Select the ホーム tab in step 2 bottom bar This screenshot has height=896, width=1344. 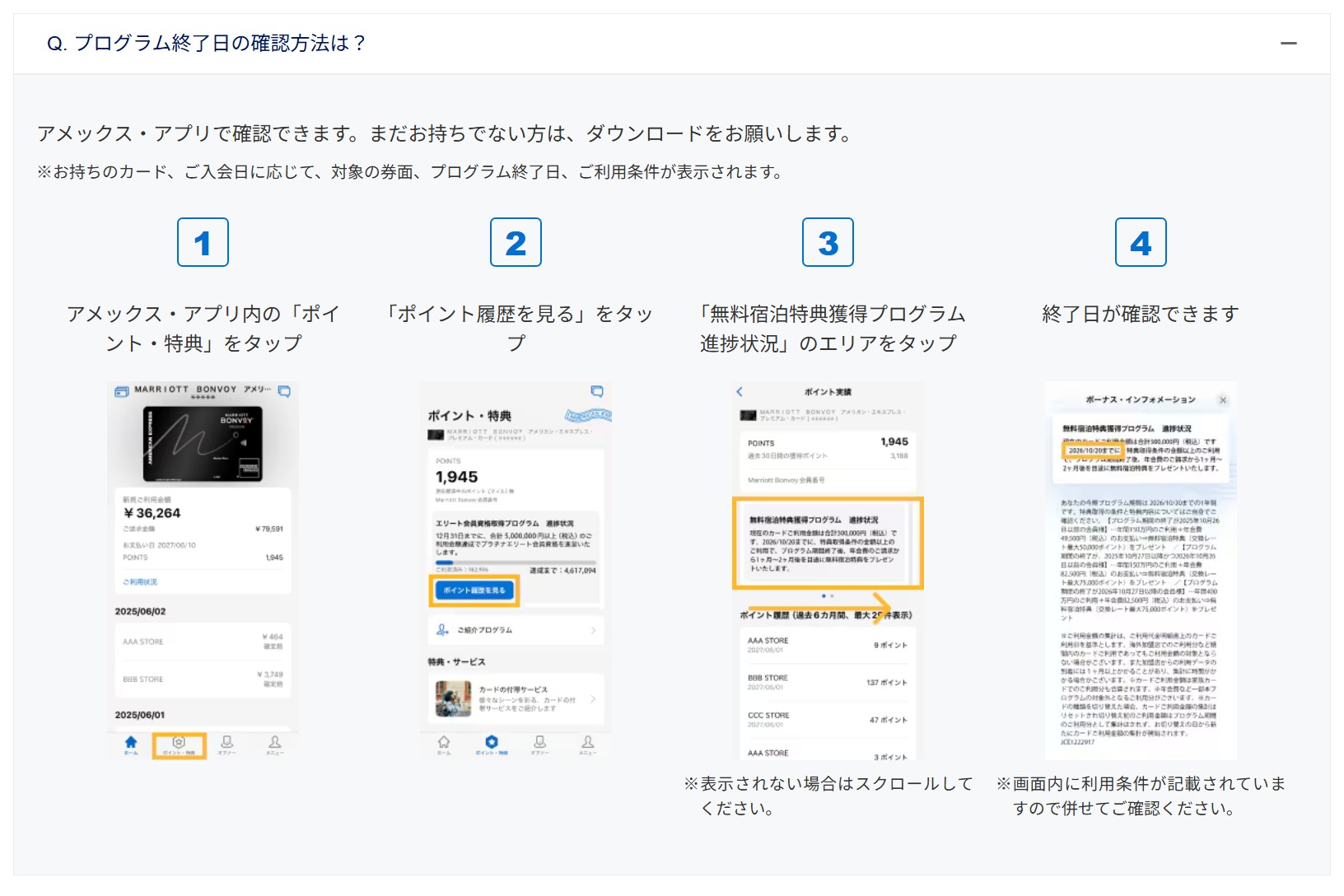coord(444,744)
